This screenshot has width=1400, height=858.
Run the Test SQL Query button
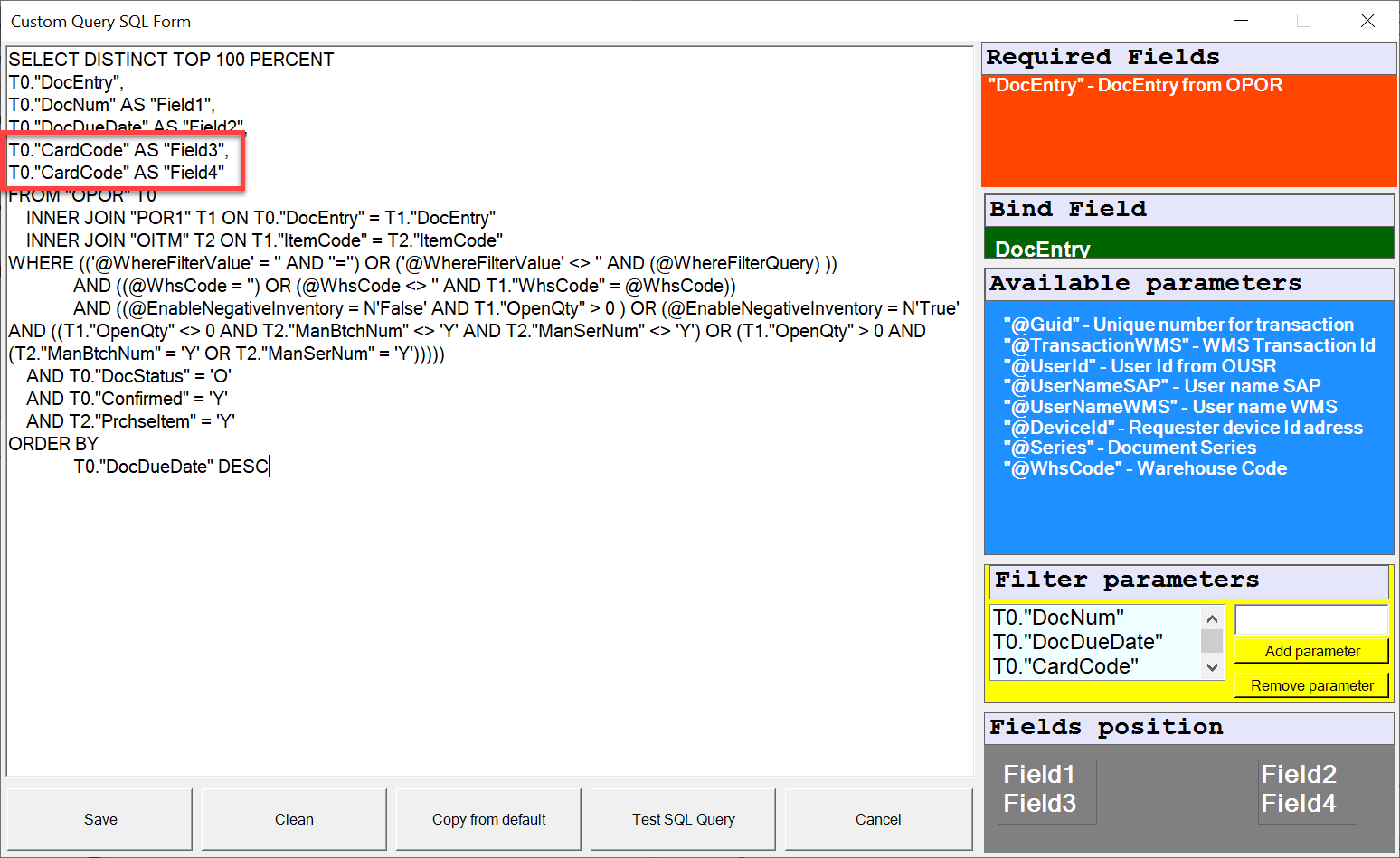pos(683,819)
